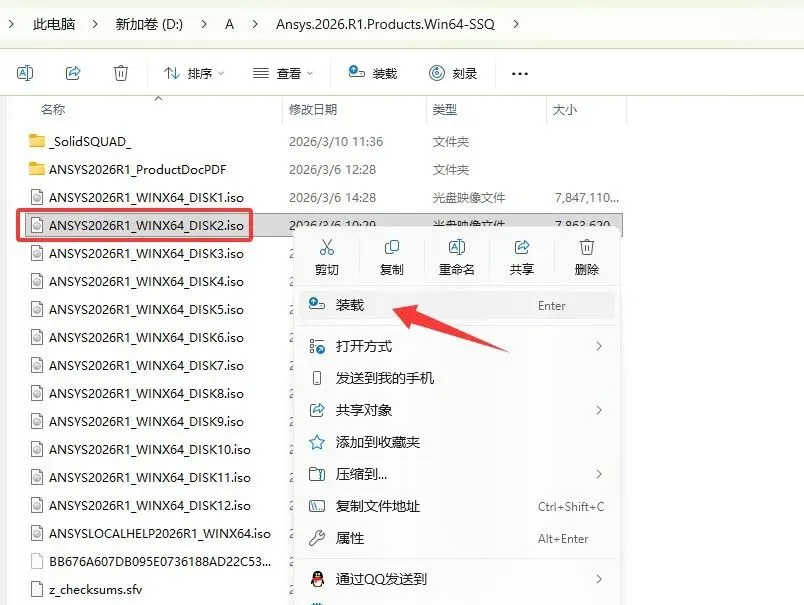Sort by the 类型 column header
The height and width of the screenshot is (605, 804).
point(444,109)
